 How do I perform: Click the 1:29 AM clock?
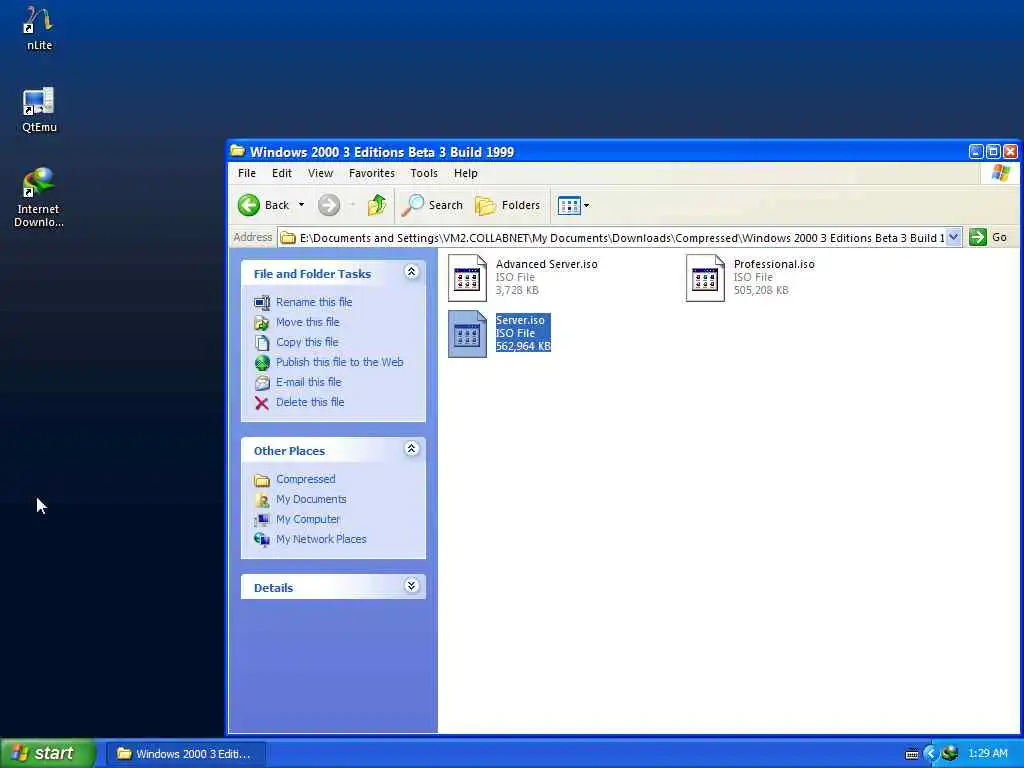(x=987, y=754)
